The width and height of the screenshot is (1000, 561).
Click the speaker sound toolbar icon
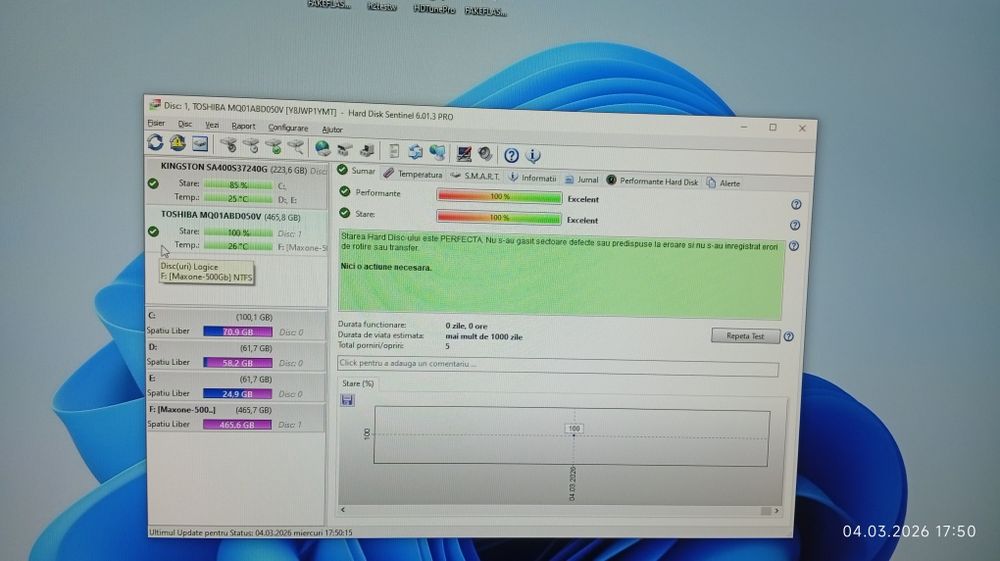pyautogui.click(x=485, y=154)
